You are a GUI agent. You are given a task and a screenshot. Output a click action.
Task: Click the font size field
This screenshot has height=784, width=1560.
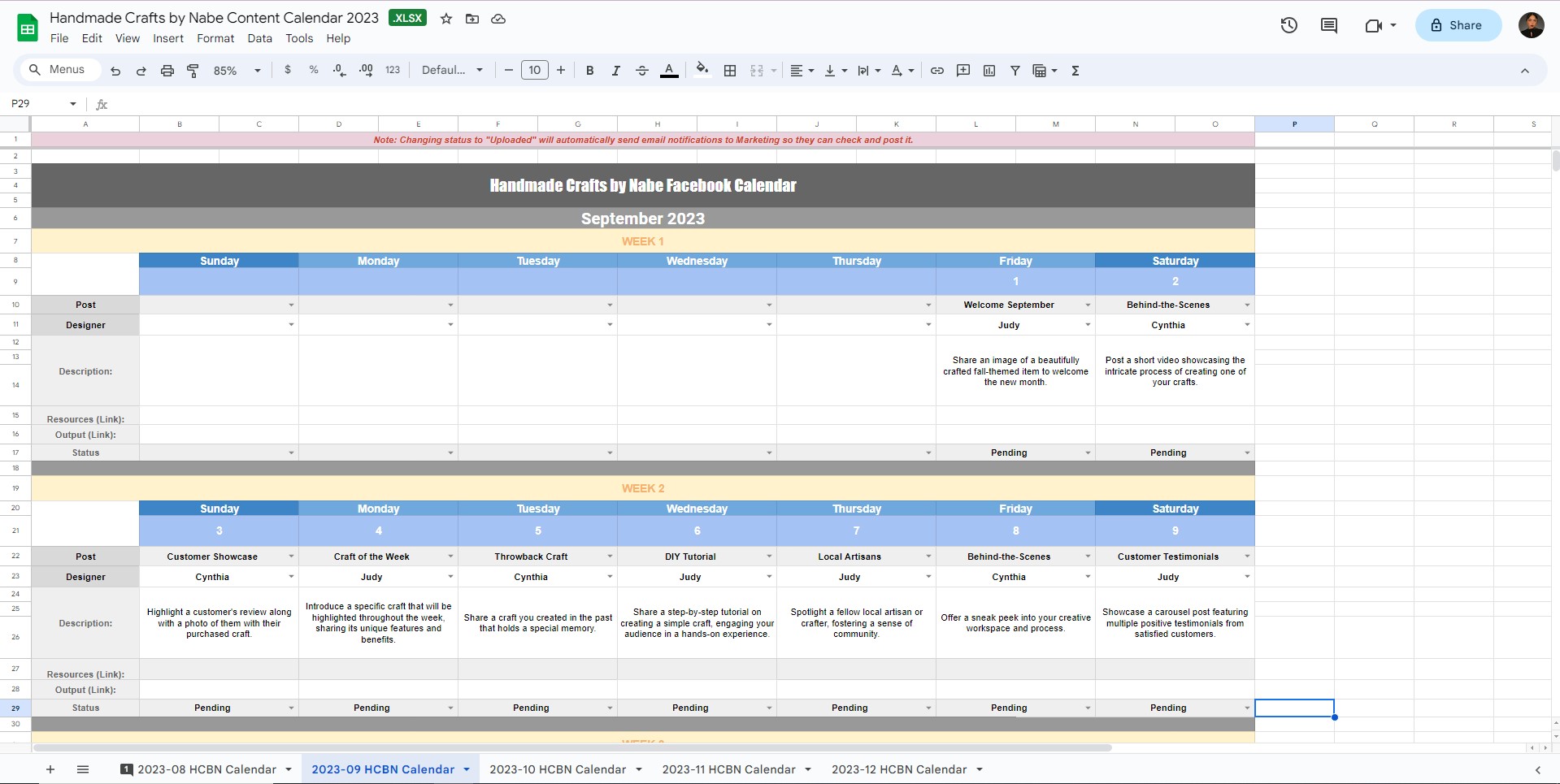pos(535,71)
